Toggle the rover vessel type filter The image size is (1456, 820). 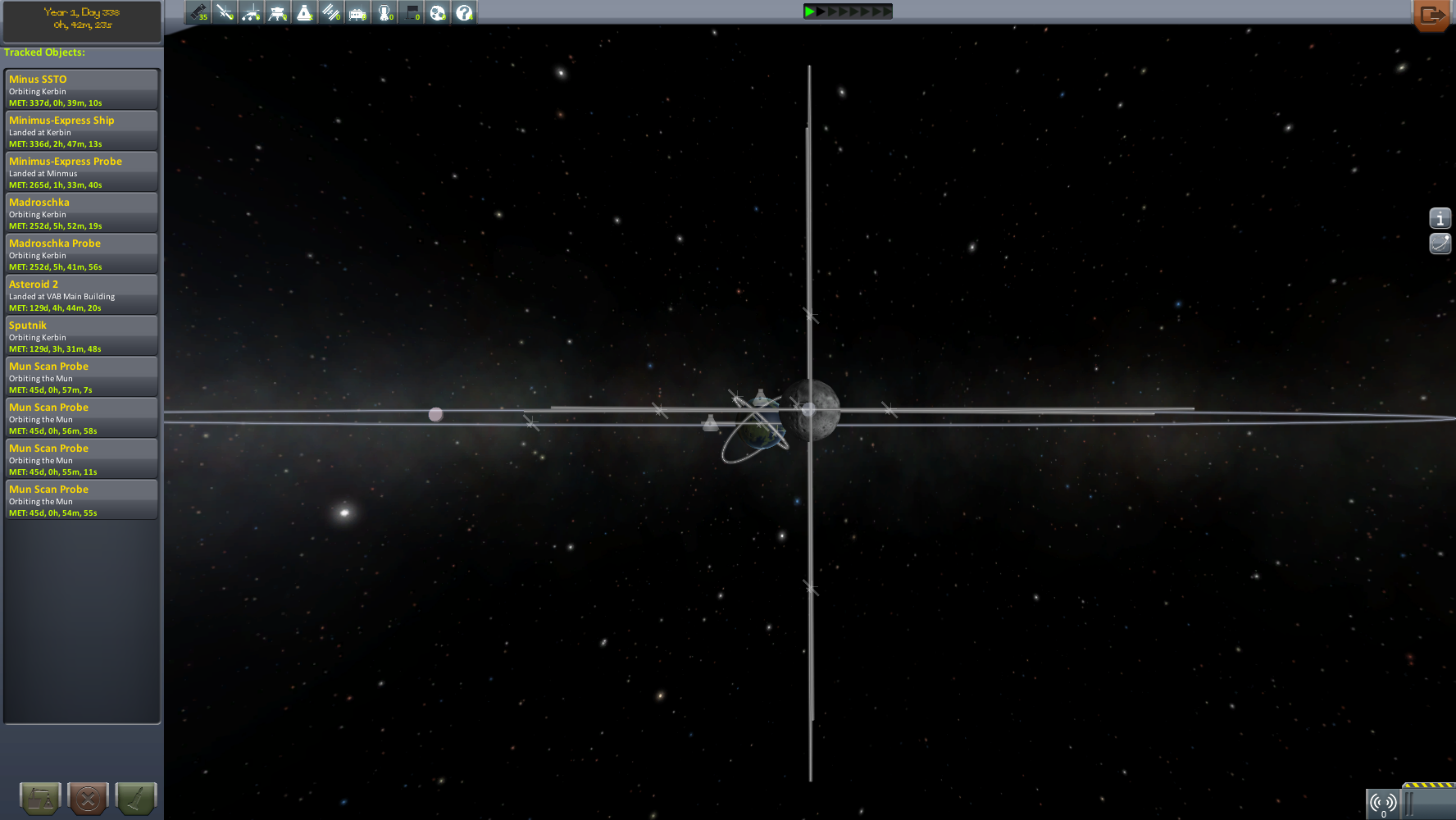click(x=252, y=12)
